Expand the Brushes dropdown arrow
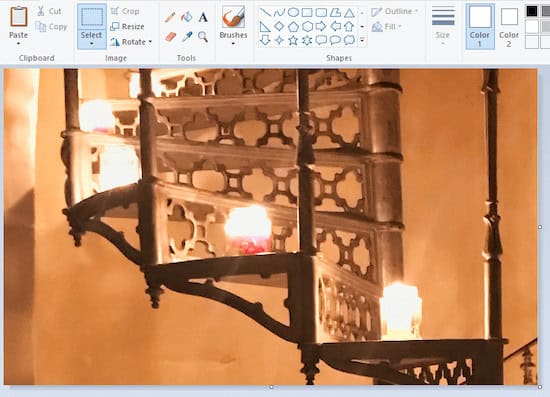The width and height of the screenshot is (550, 397). 233,44
